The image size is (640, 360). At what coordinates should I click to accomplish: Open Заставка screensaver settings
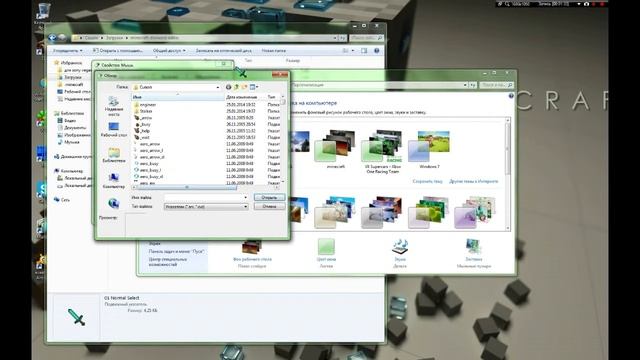473,253
